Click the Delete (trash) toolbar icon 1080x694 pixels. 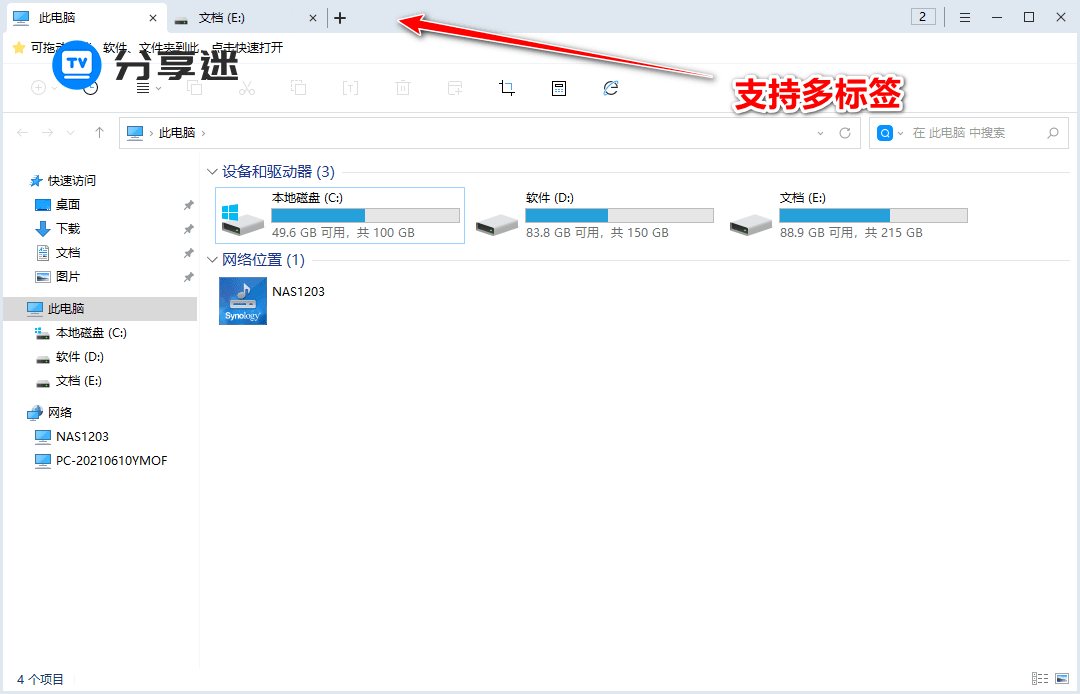tap(402, 88)
